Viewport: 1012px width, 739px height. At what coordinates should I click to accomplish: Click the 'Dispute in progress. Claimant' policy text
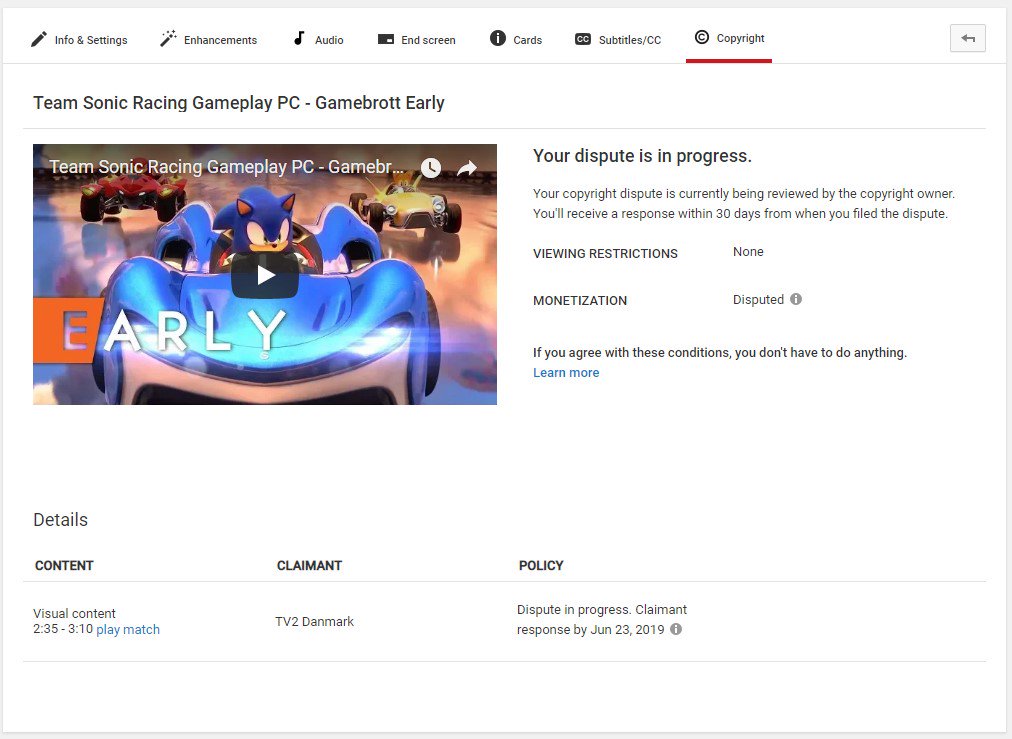pos(602,610)
